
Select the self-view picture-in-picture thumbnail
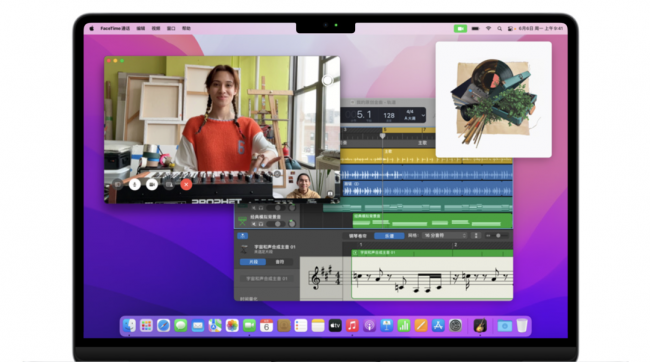(x=304, y=184)
